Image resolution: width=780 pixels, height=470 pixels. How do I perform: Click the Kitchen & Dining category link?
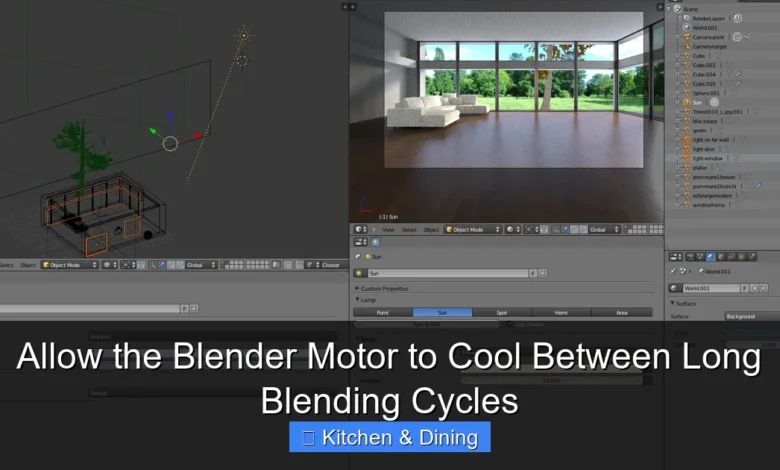pyautogui.click(x=390, y=437)
